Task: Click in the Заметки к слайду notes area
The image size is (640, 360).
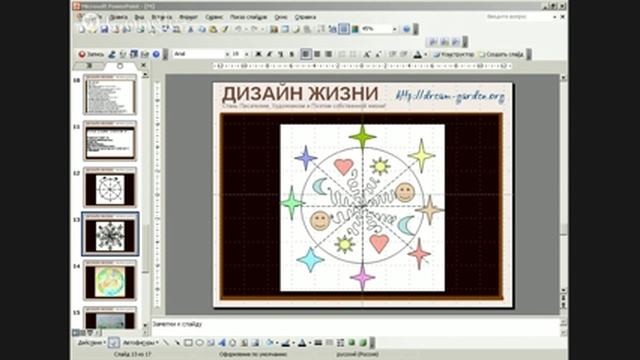Action: (x=355, y=326)
